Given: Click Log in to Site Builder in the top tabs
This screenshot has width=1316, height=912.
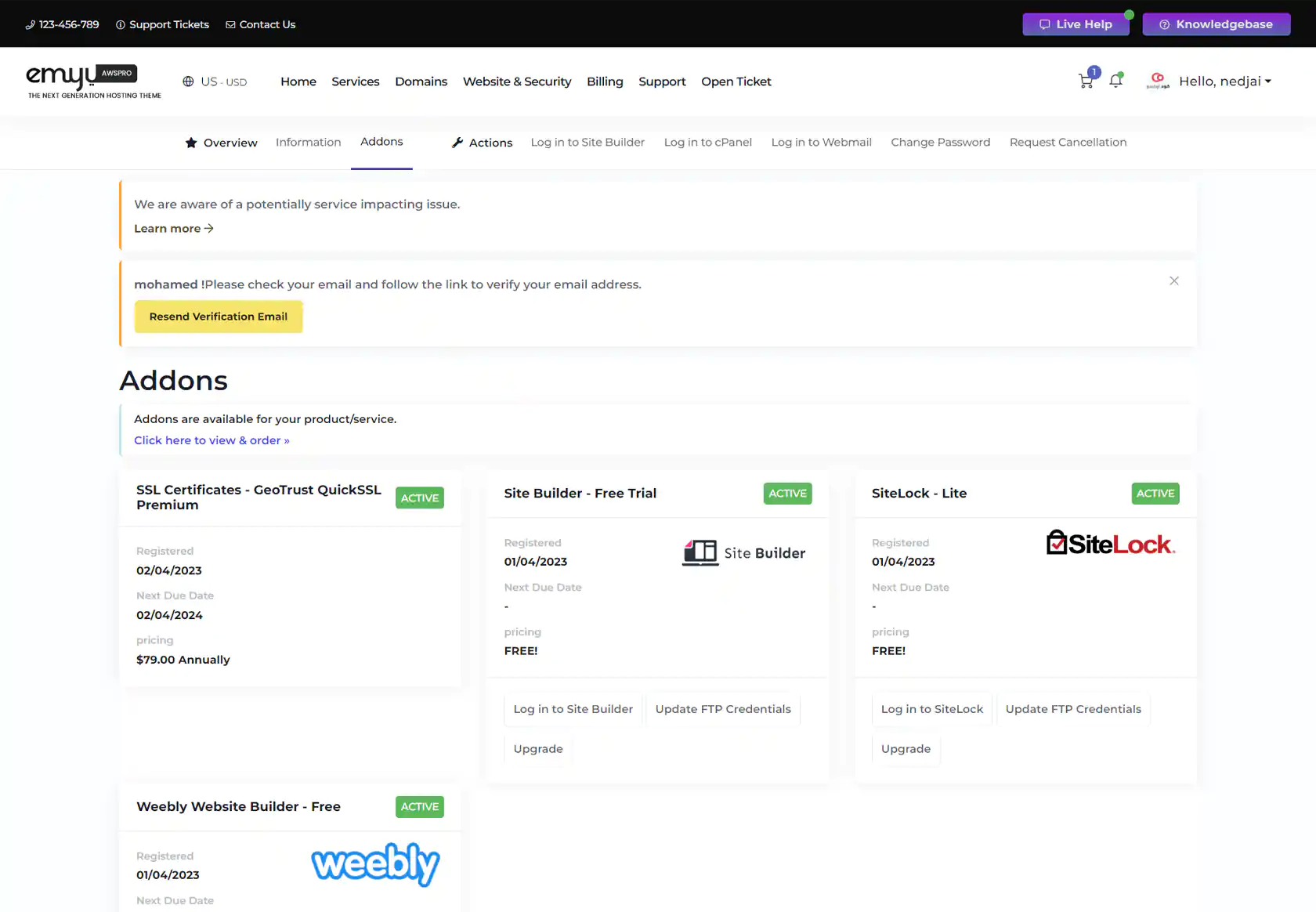Looking at the screenshot, I should [587, 142].
